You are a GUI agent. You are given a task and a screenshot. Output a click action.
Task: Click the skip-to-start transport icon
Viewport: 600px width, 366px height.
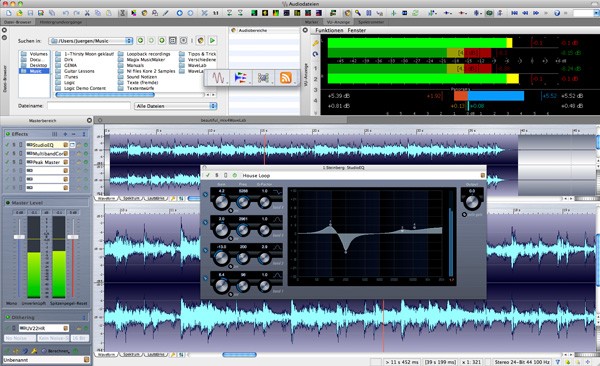pyautogui.click(x=514, y=13)
